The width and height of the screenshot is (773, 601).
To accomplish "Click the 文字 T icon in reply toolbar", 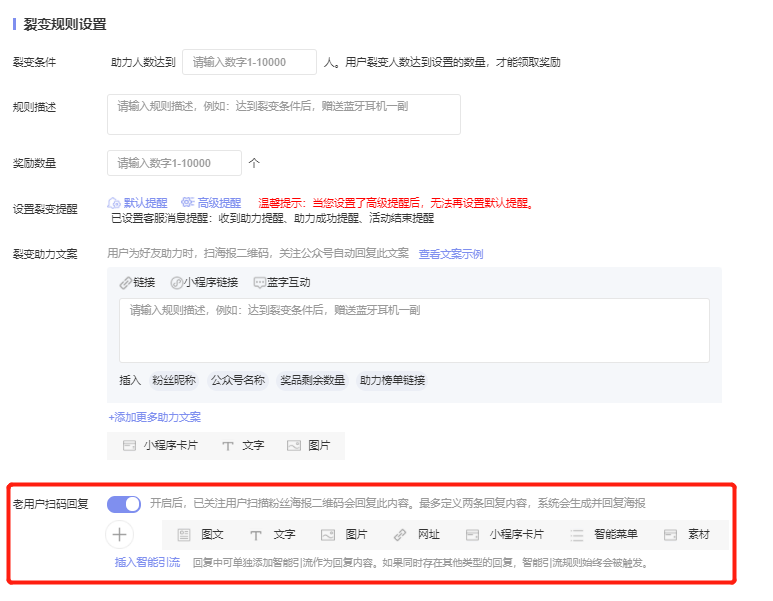I will point(255,535).
